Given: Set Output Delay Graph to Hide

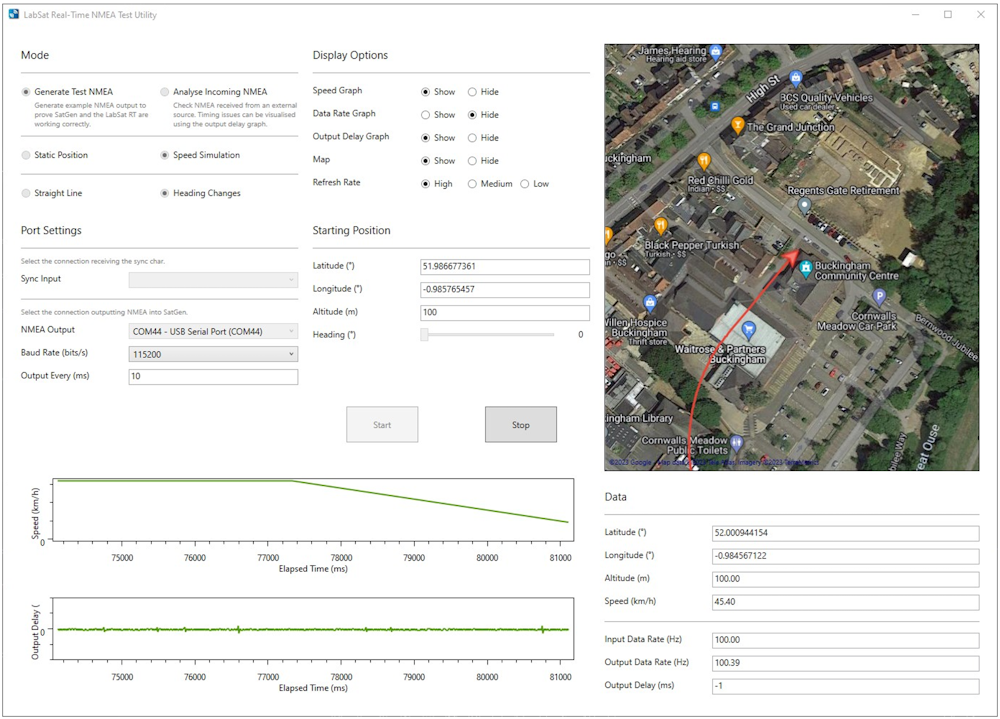Looking at the screenshot, I should pos(472,138).
